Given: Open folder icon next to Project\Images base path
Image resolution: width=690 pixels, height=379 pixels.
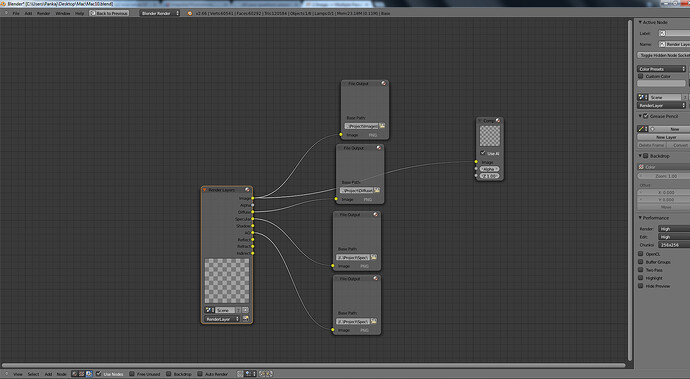Looking at the screenshot, I should 382,126.
